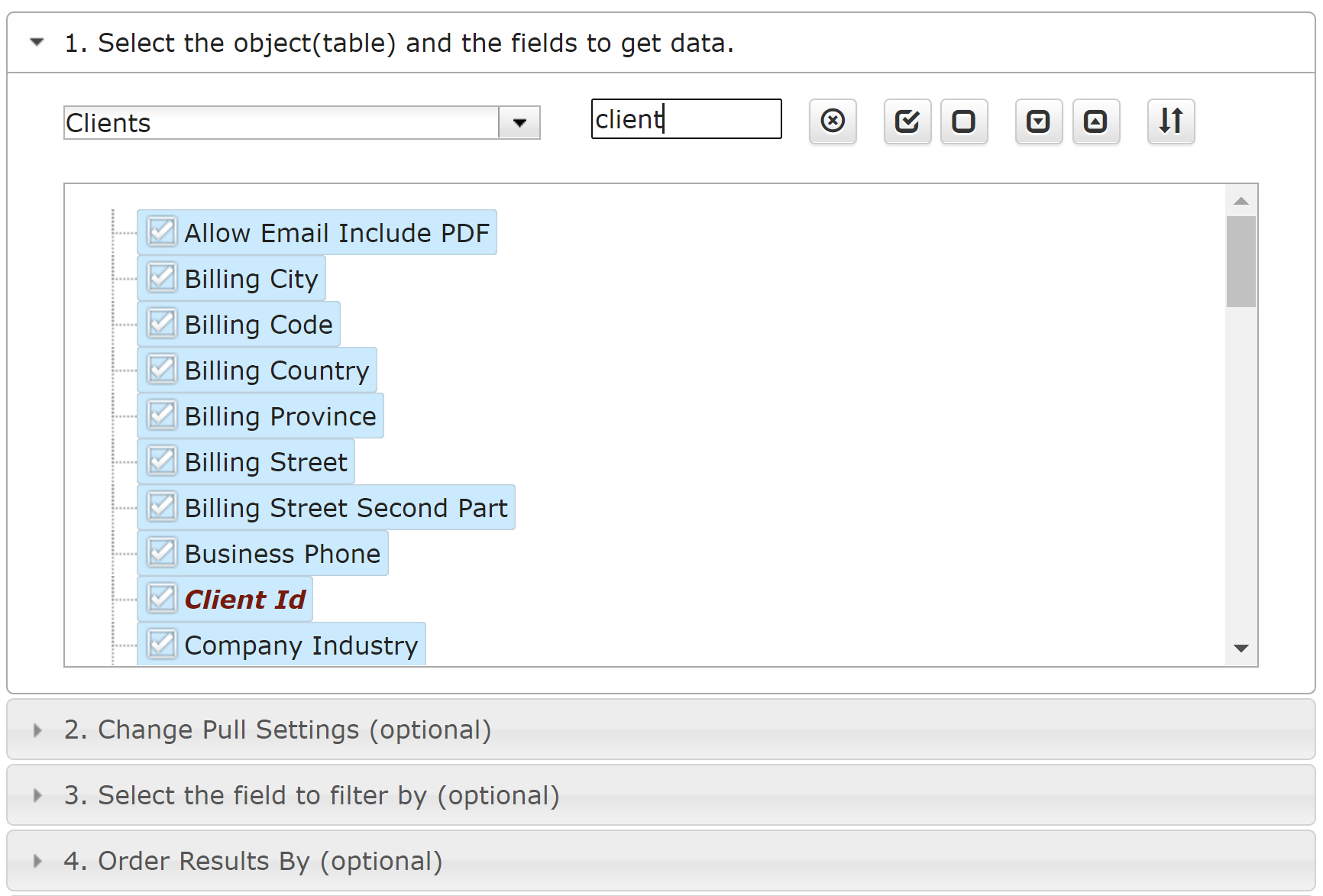This screenshot has height=896, width=1323.
Task: Collapse step 1 section triangle
Action: point(37,43)
